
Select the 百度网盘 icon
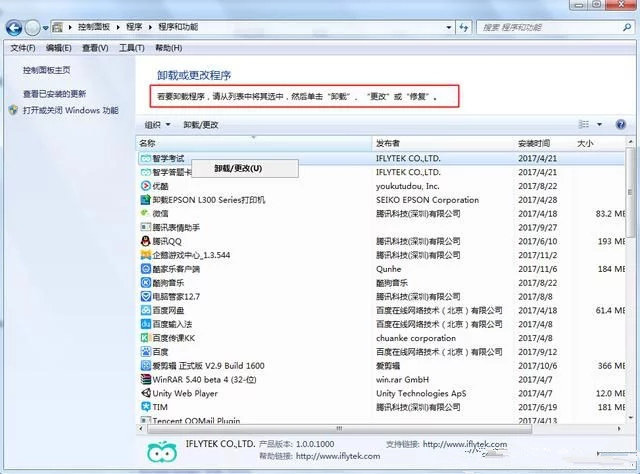pyautogui.click(x=146, y=310)
